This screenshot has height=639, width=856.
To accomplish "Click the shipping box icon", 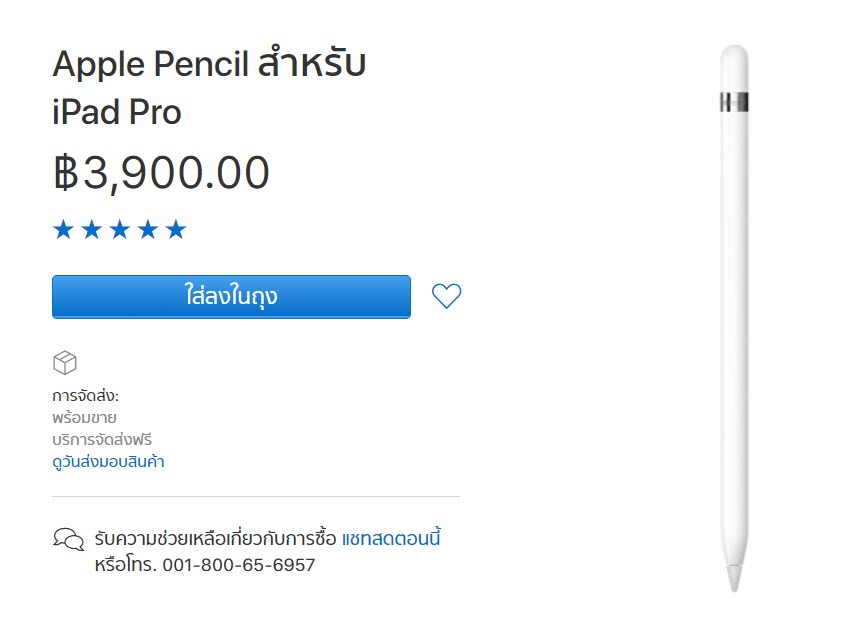I will [66, 362].
